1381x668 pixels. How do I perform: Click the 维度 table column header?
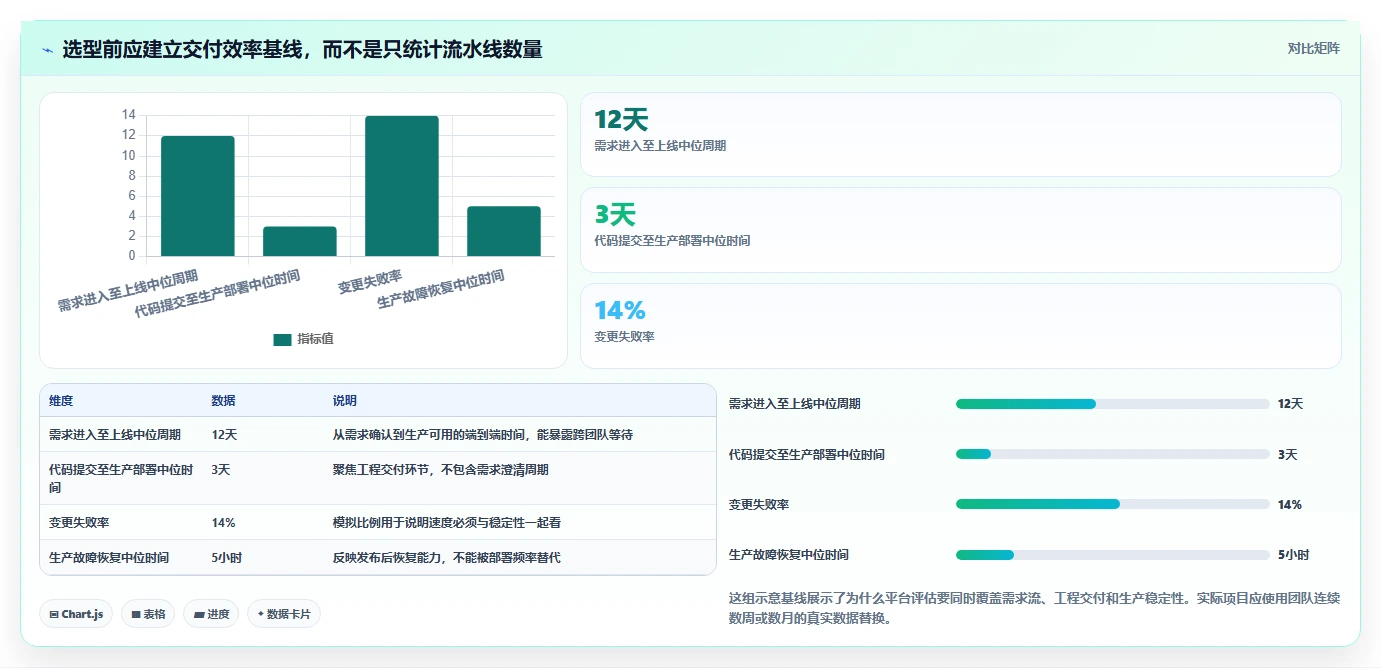tap(61, 401)
